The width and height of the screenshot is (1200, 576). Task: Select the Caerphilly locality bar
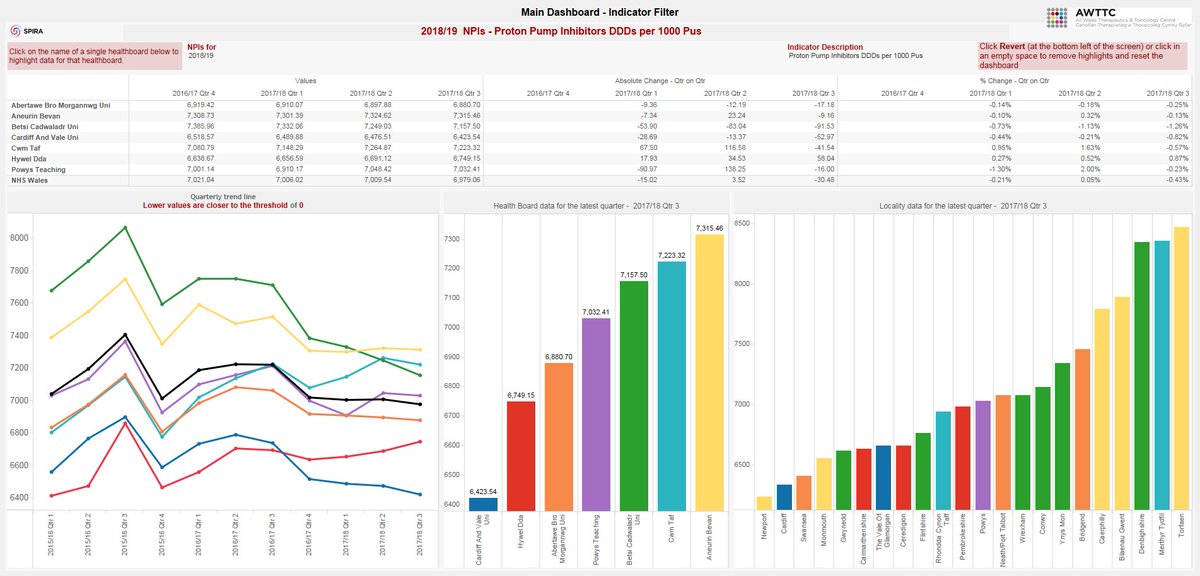[x=1102, y=410]
